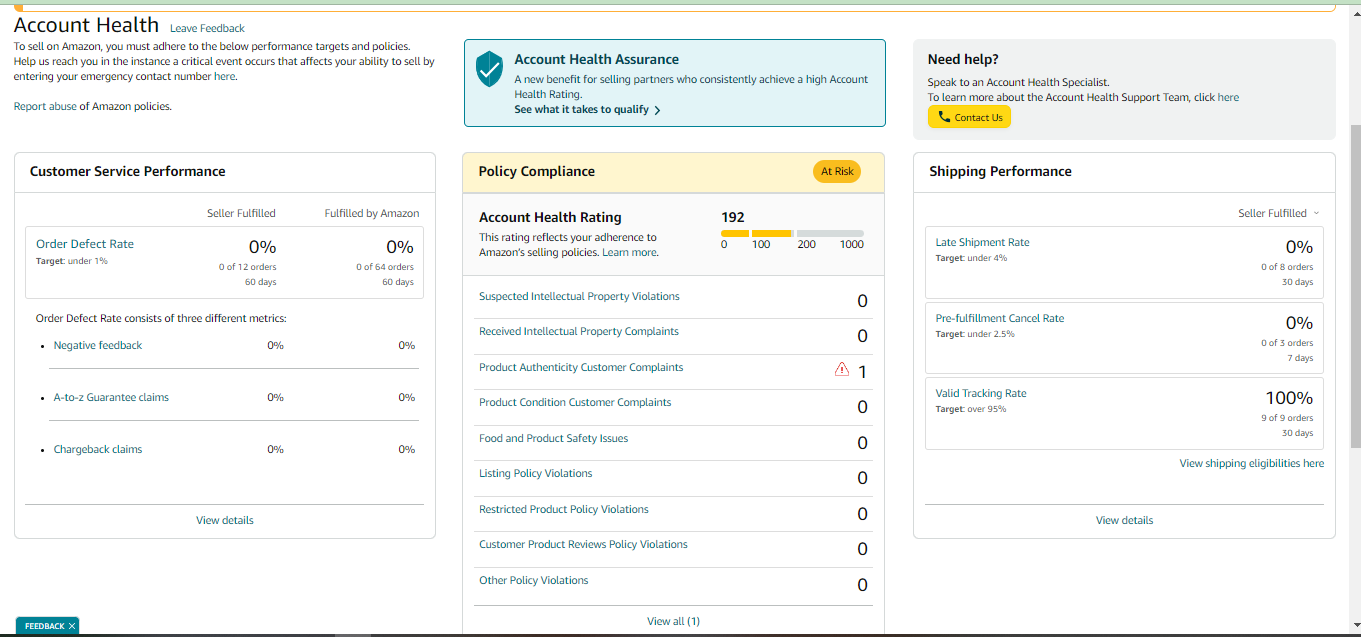The width and height of the screenshot is (1361, 637).
Task: Click the 'Fulfilled by Amazon' column header
Action: click(372, 213)
